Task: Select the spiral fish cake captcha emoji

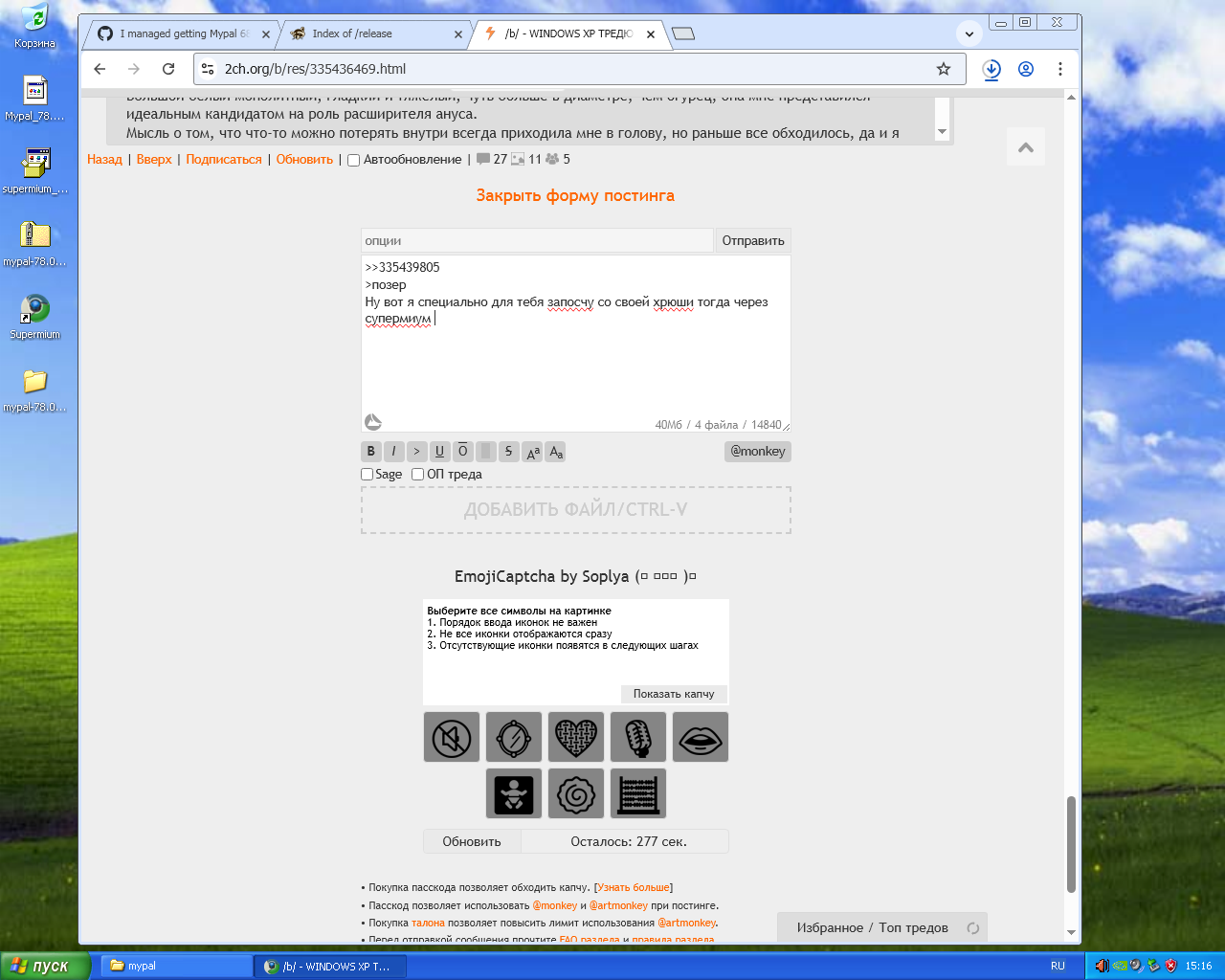Action: [x=576, y=793]
